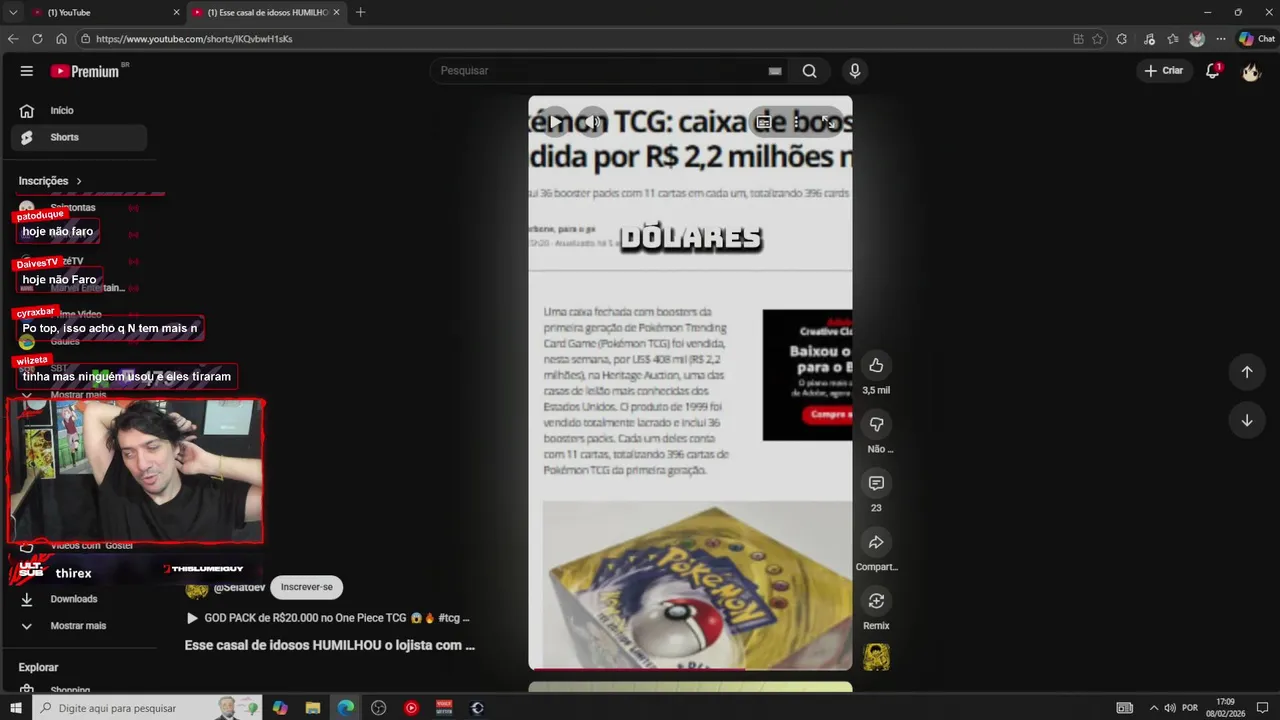Toggle captions on the Short
1280x720 pixels.
[763, 122]
